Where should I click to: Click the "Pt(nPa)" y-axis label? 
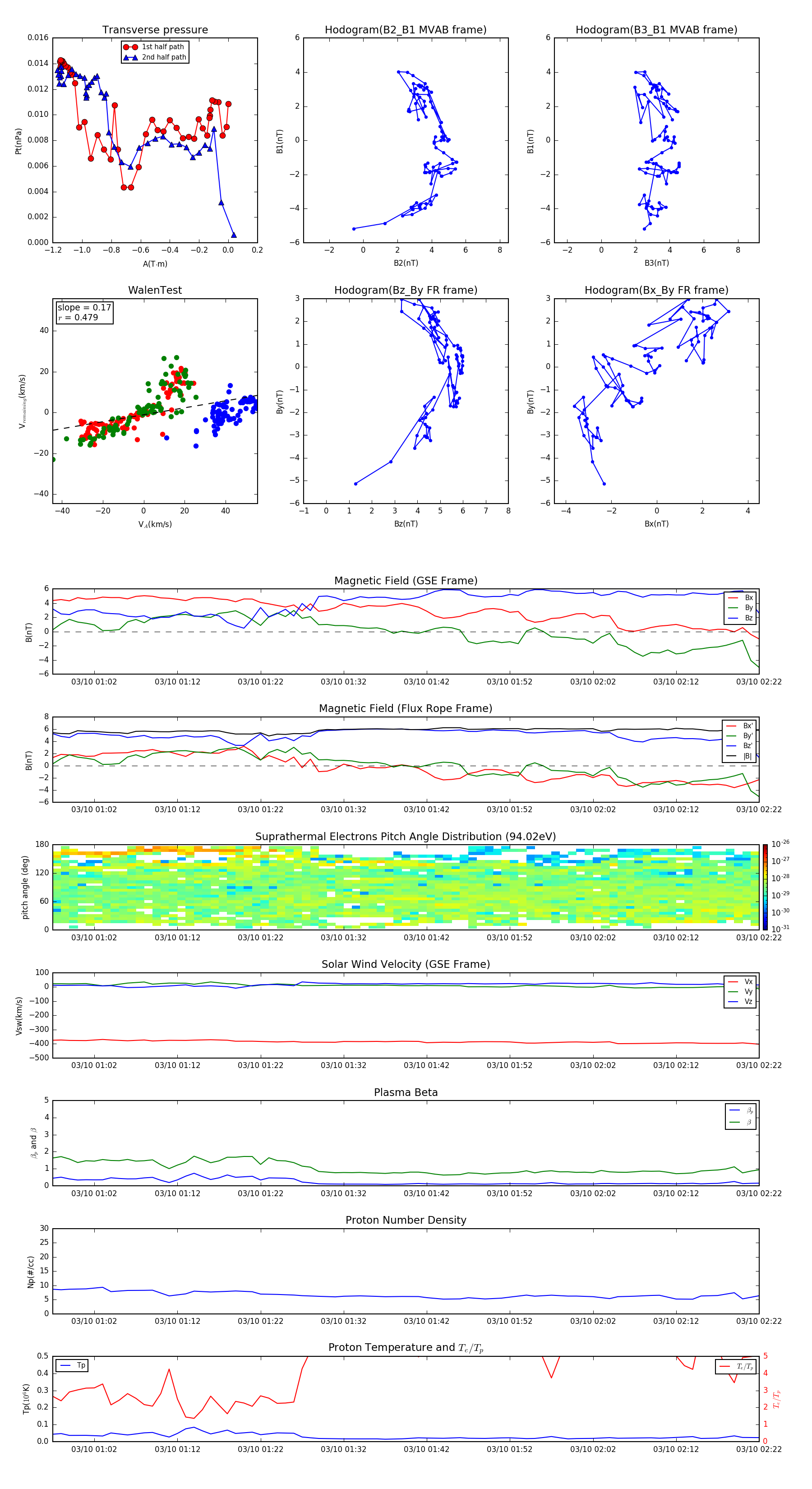18,141
